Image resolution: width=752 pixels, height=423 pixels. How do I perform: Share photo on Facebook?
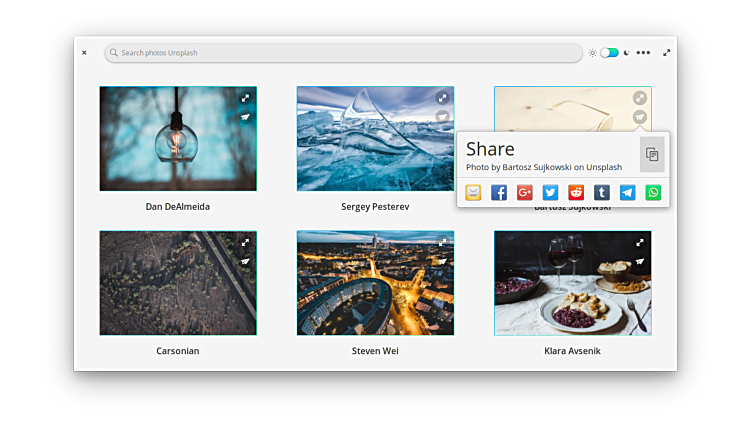click(499, 193)
